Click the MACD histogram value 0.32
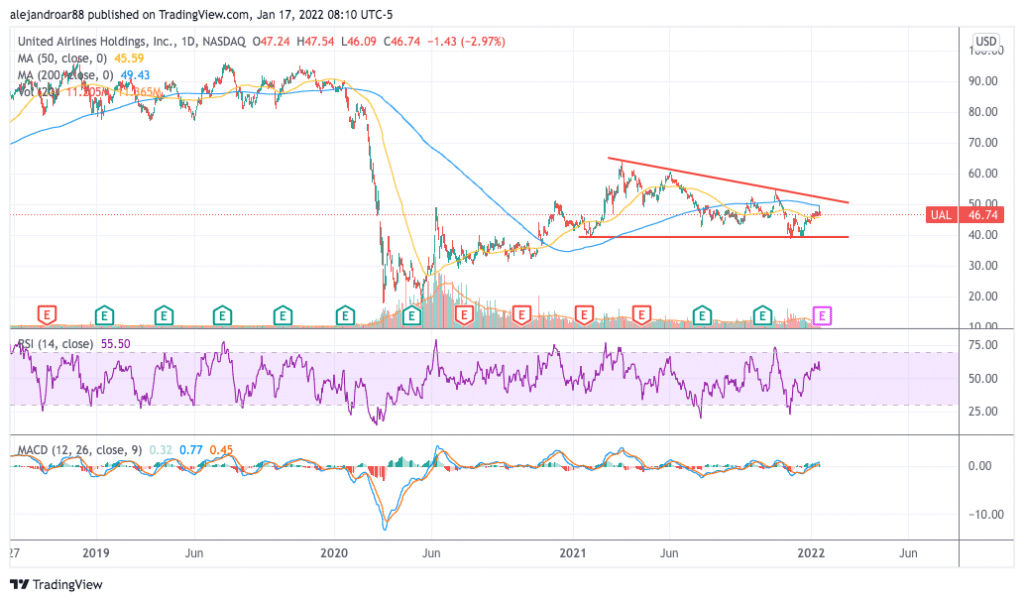Image resolution: width=1024 pixels, height=602 pixels. pyautogui.click(x=161, y=450)
